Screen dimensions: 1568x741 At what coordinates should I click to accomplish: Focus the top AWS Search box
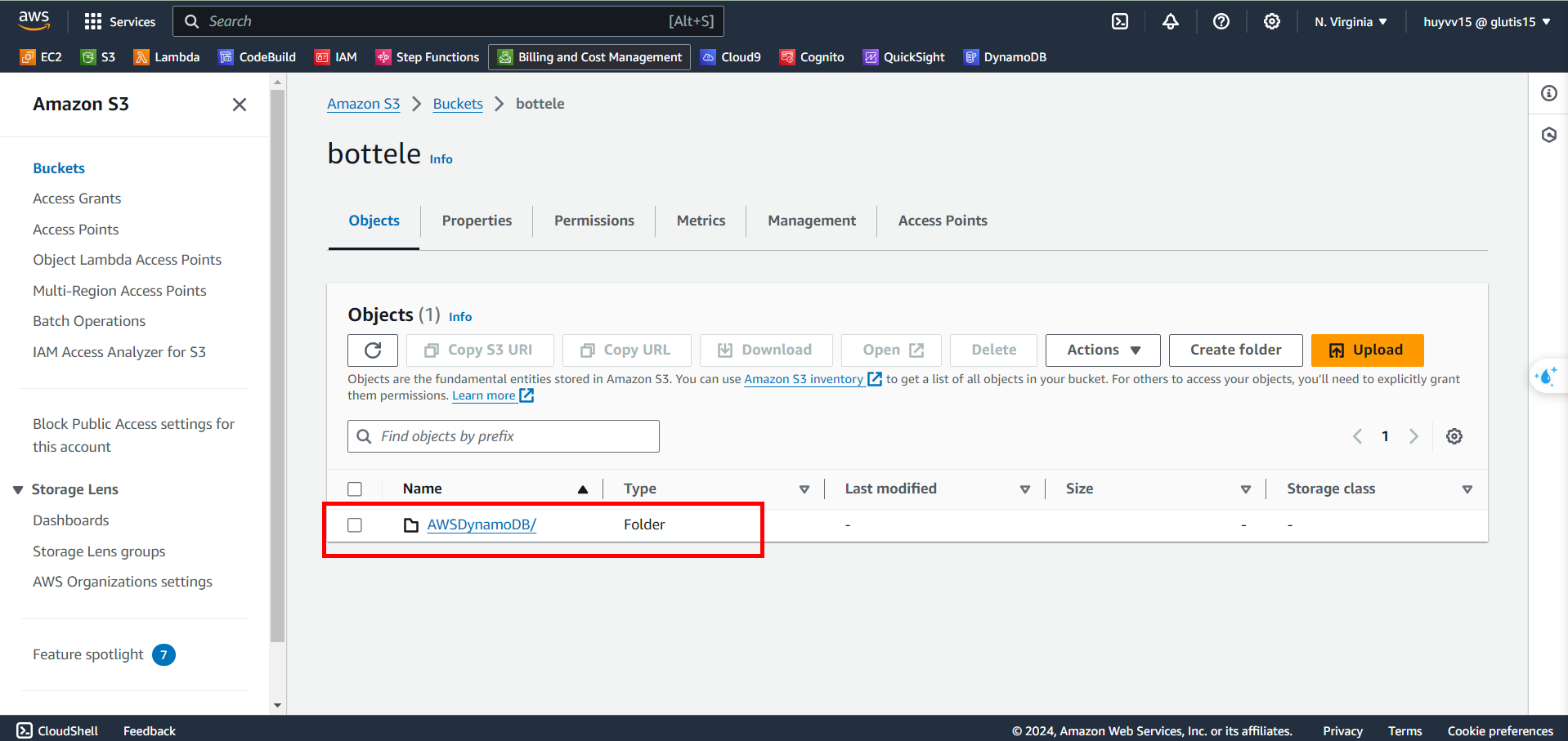pos(448,21)
